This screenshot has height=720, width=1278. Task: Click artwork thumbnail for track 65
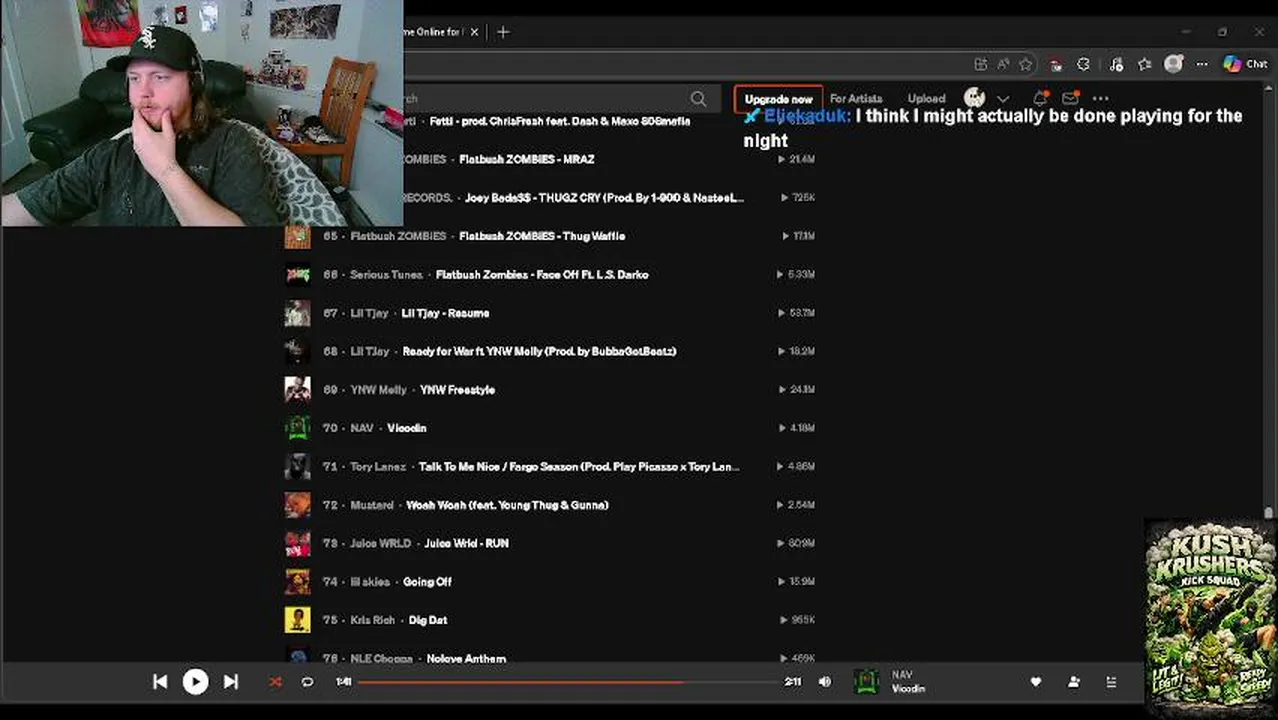[x=297, y=236]
